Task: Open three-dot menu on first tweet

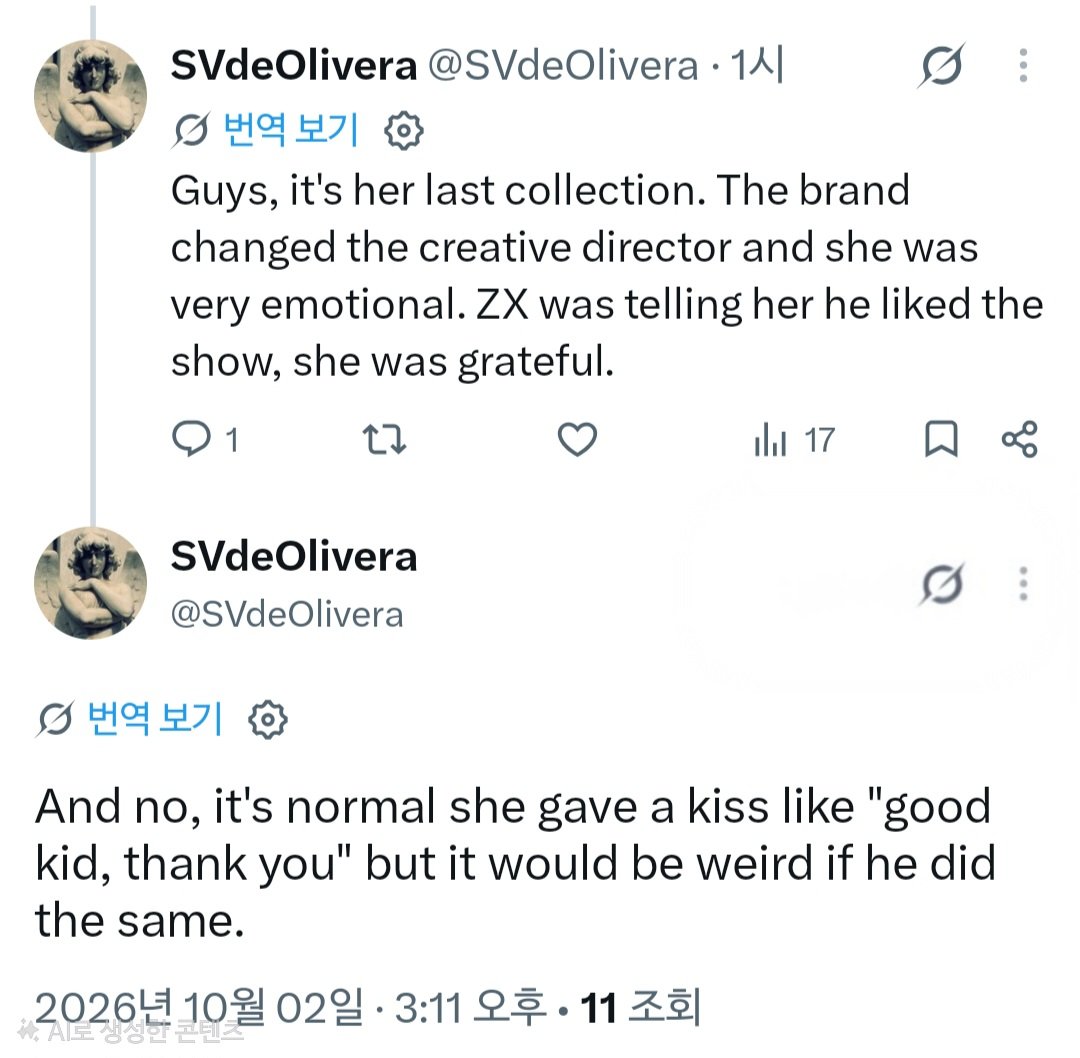Action: coord(1024,65)
